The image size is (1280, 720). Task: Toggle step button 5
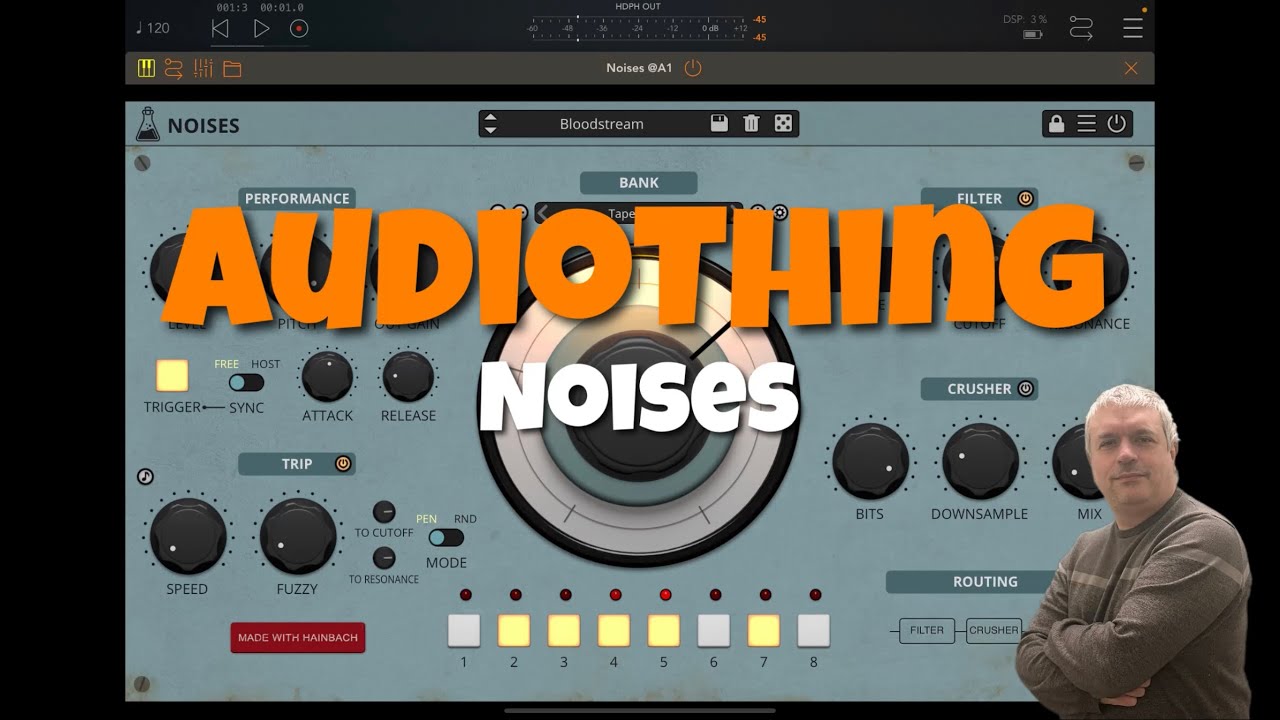664,631
